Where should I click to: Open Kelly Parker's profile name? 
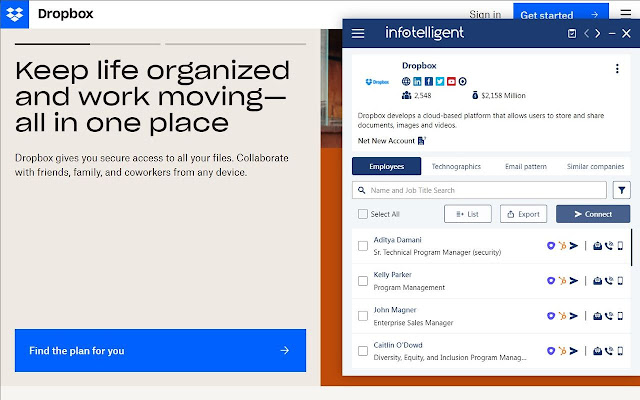(392, 275)
